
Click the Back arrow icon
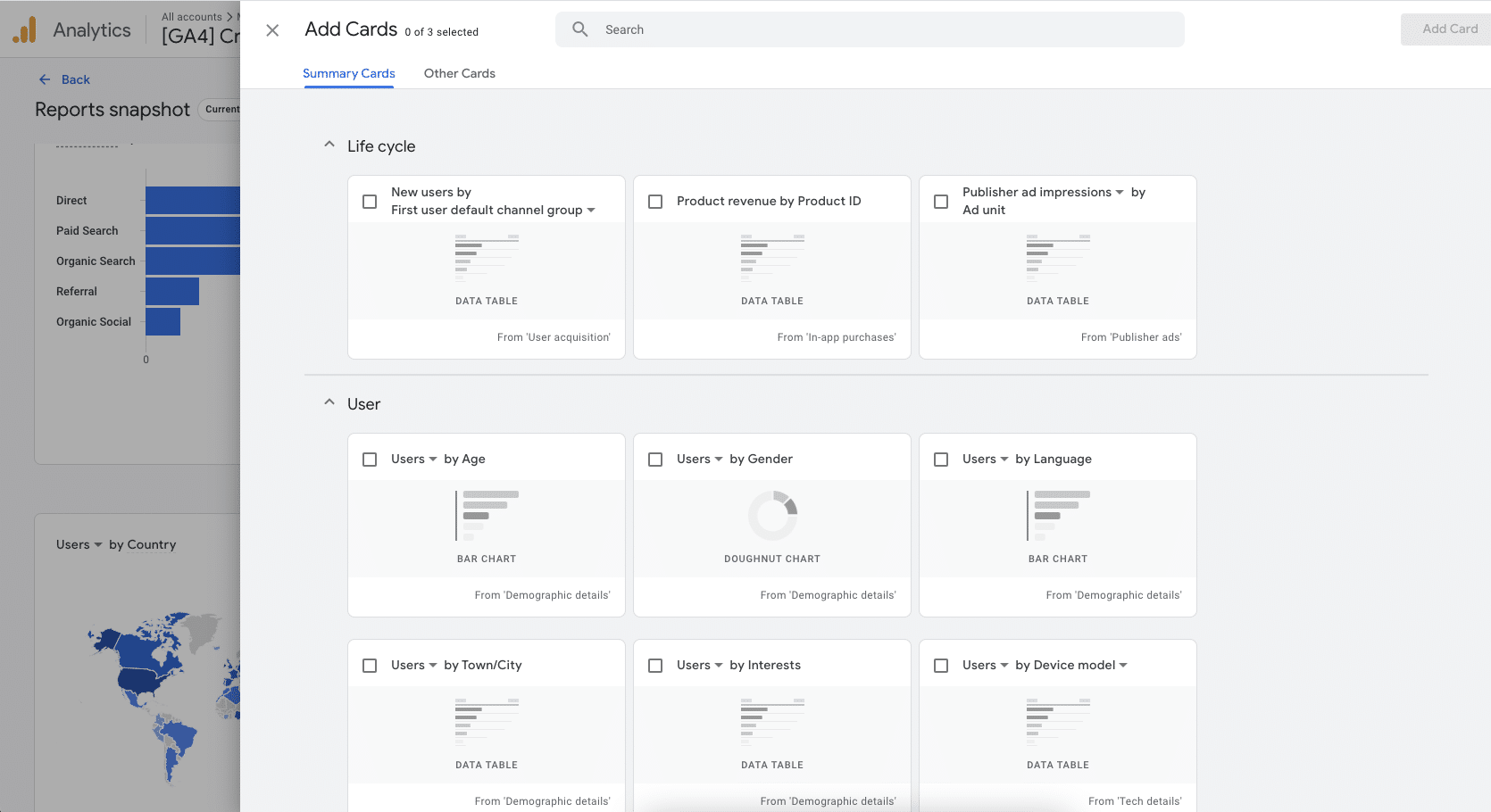point(45,79)
